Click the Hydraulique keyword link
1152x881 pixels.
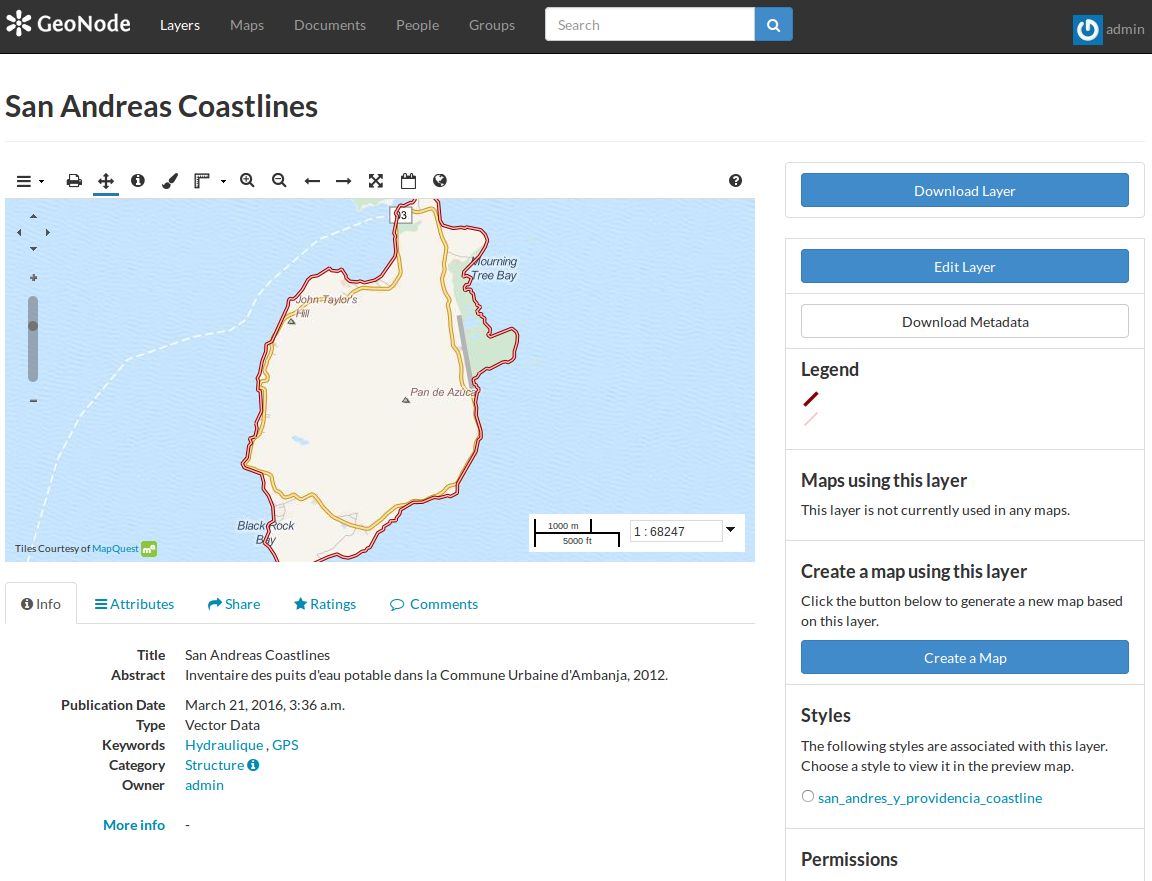tap(223, 744)
